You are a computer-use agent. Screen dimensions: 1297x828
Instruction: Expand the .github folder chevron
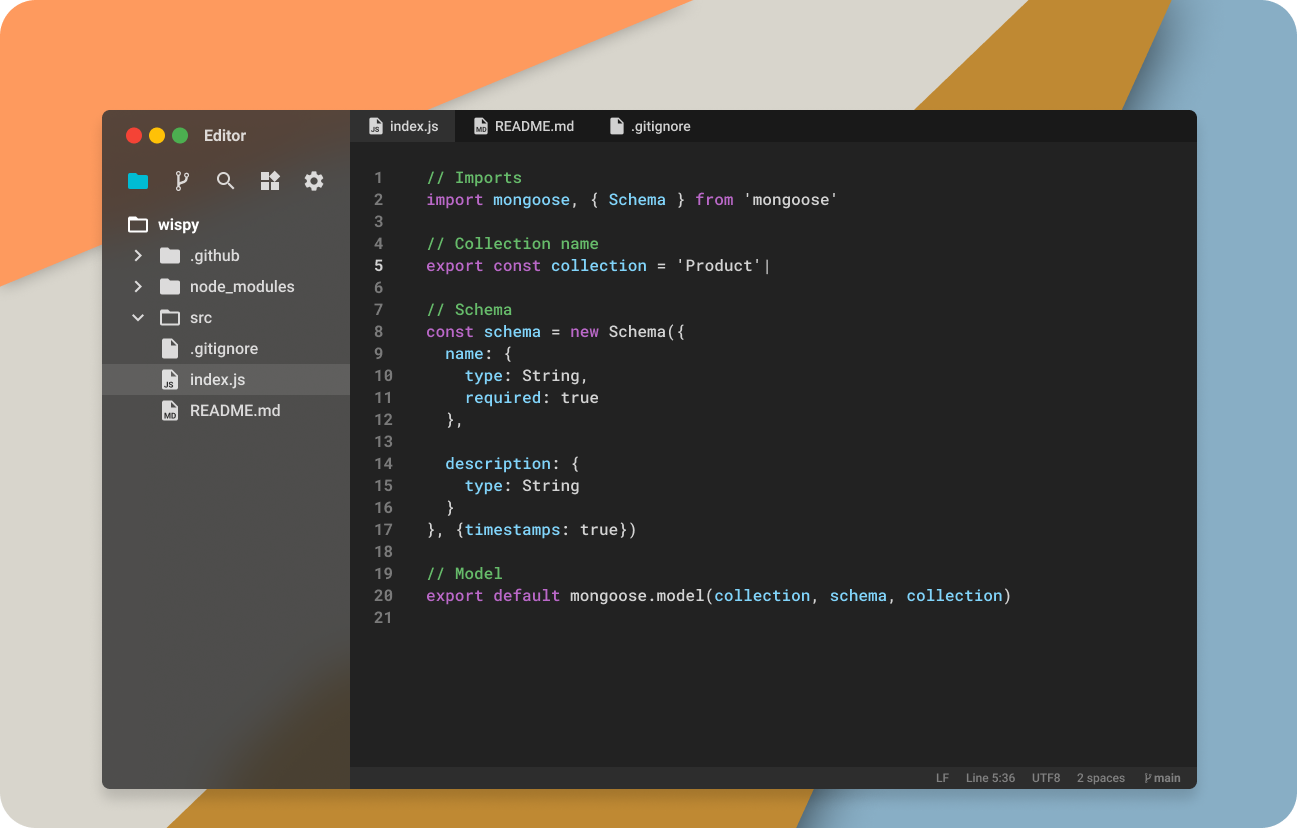[x=138, y=256]
